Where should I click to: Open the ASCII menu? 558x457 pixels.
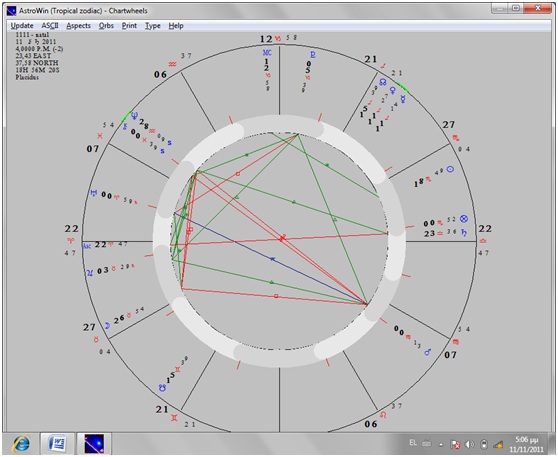click(x=49, y=26)
